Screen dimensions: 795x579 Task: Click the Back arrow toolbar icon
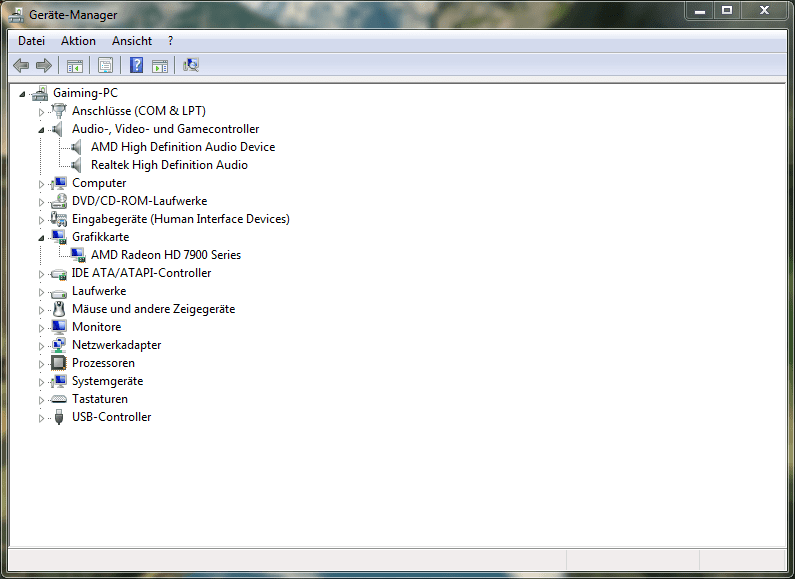[21, 65]
